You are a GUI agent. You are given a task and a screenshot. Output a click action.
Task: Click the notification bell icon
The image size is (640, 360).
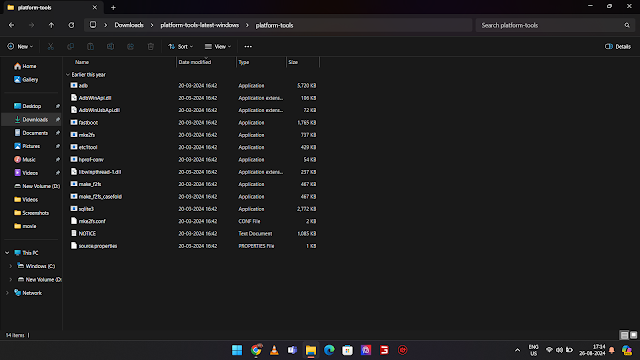coord(611,350)
